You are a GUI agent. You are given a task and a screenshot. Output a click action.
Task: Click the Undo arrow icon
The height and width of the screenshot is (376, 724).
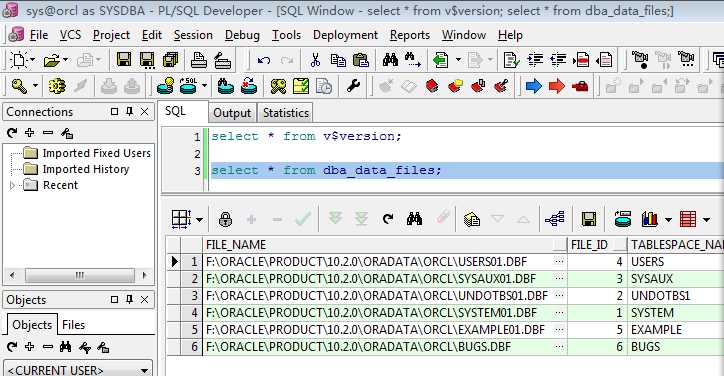[x=264, y=60]
